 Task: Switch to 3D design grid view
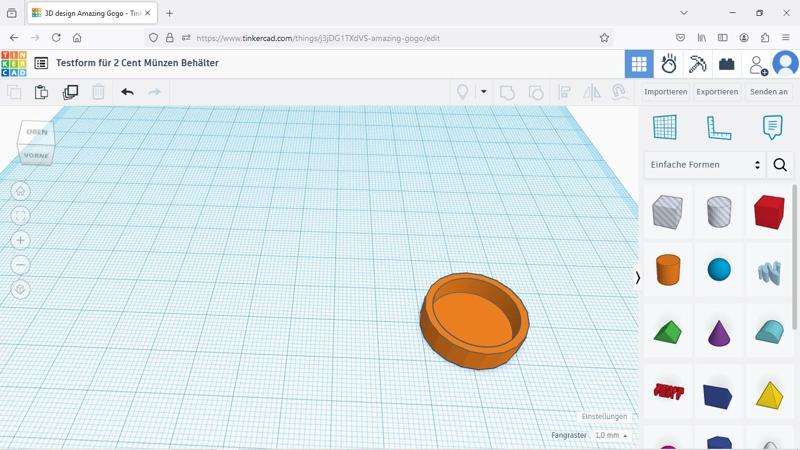point(639,64)
